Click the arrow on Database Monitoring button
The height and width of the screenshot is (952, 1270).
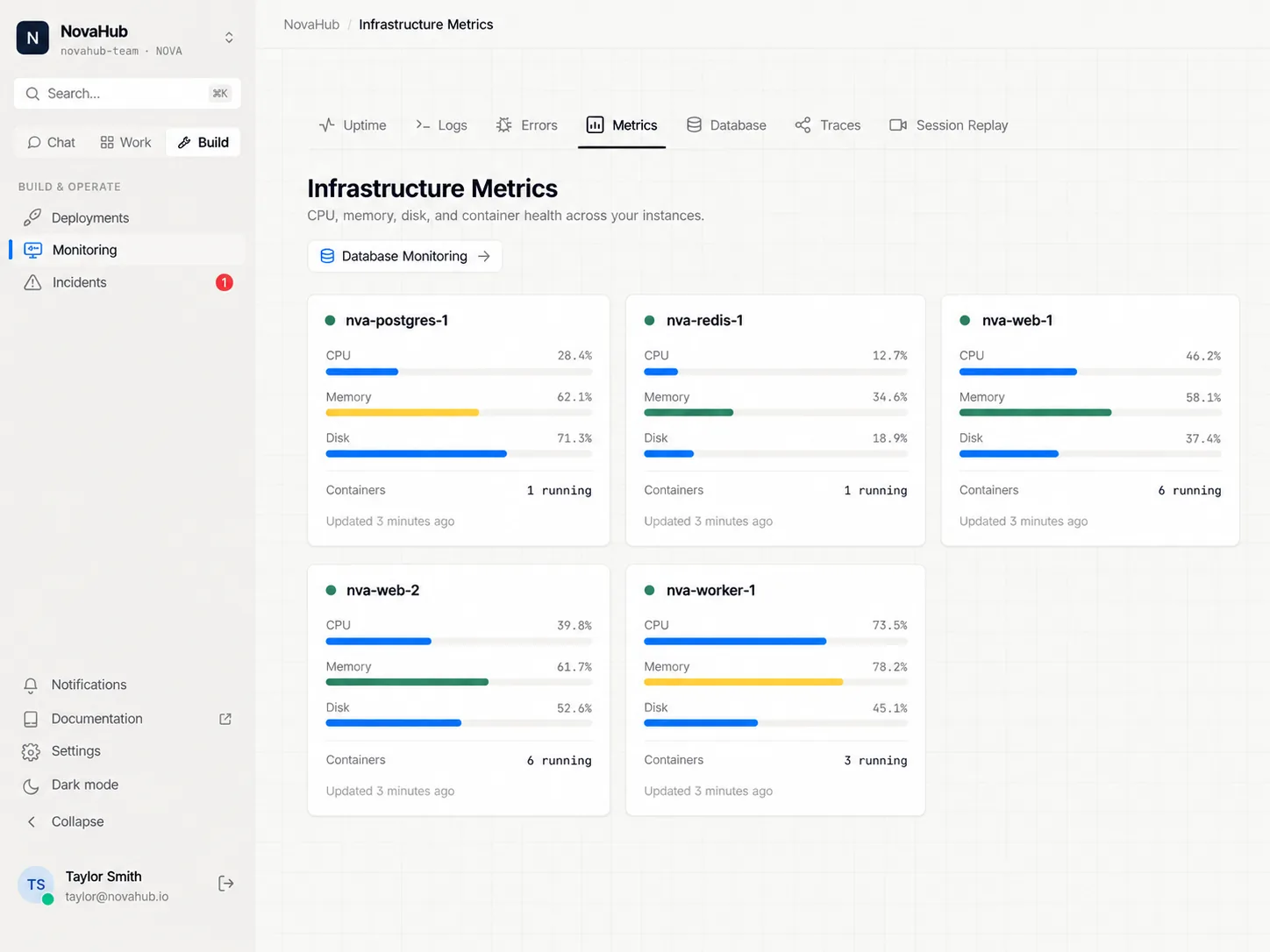484,256
